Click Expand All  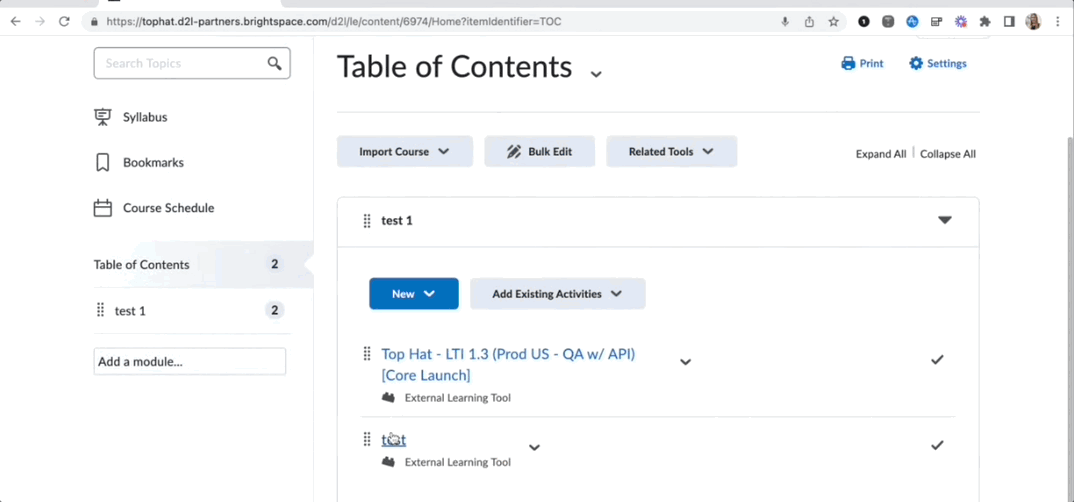pyautogui.click(x=881, y=154)
